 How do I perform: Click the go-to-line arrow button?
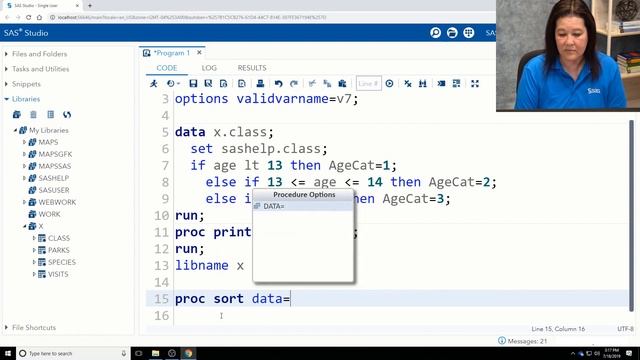pos(389,84)
